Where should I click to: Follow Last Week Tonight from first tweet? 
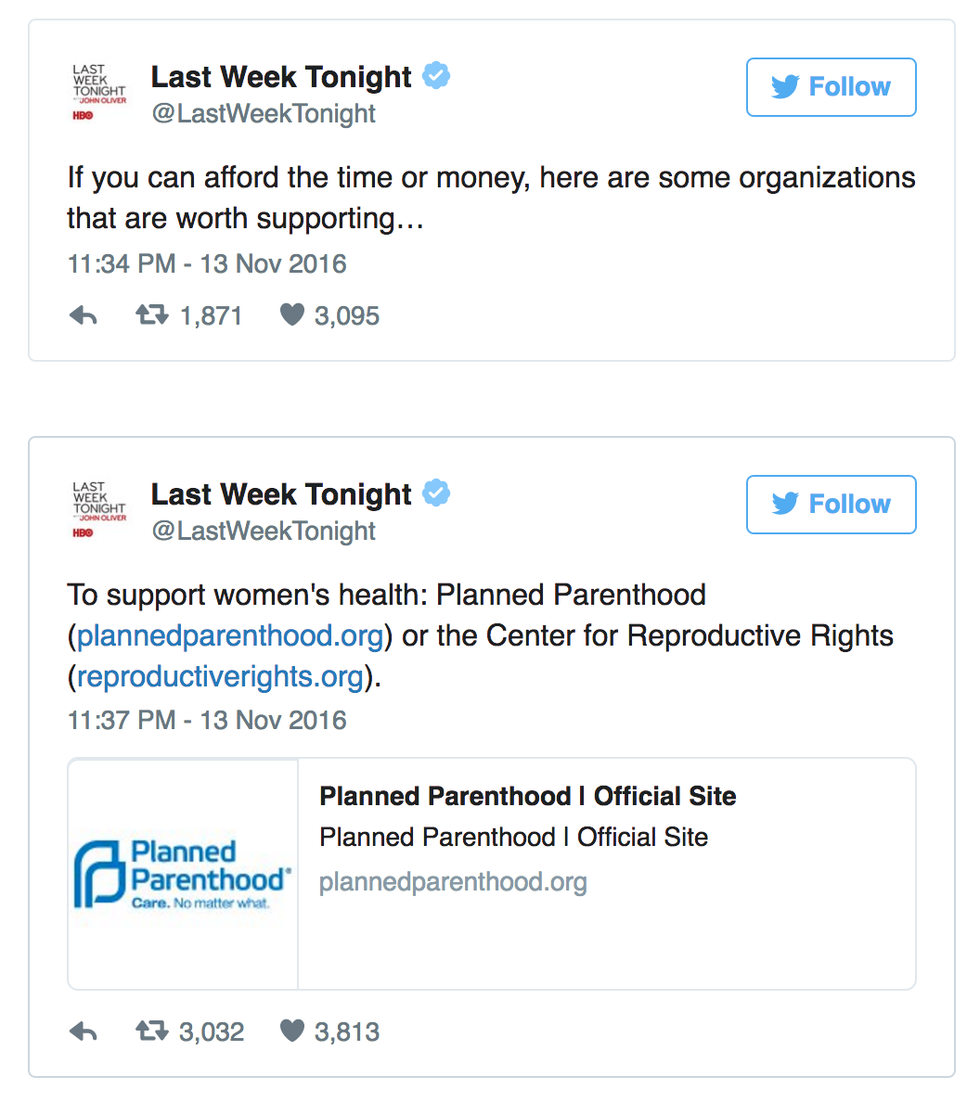click(831, 87)
